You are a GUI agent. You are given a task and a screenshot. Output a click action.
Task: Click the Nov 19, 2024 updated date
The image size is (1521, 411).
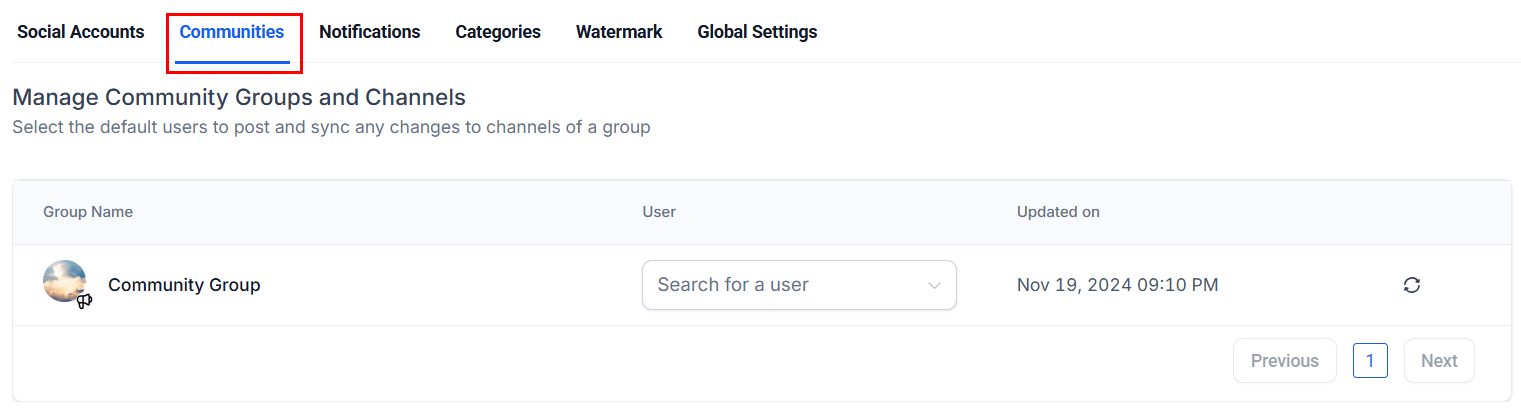[x=1117, y=285]
